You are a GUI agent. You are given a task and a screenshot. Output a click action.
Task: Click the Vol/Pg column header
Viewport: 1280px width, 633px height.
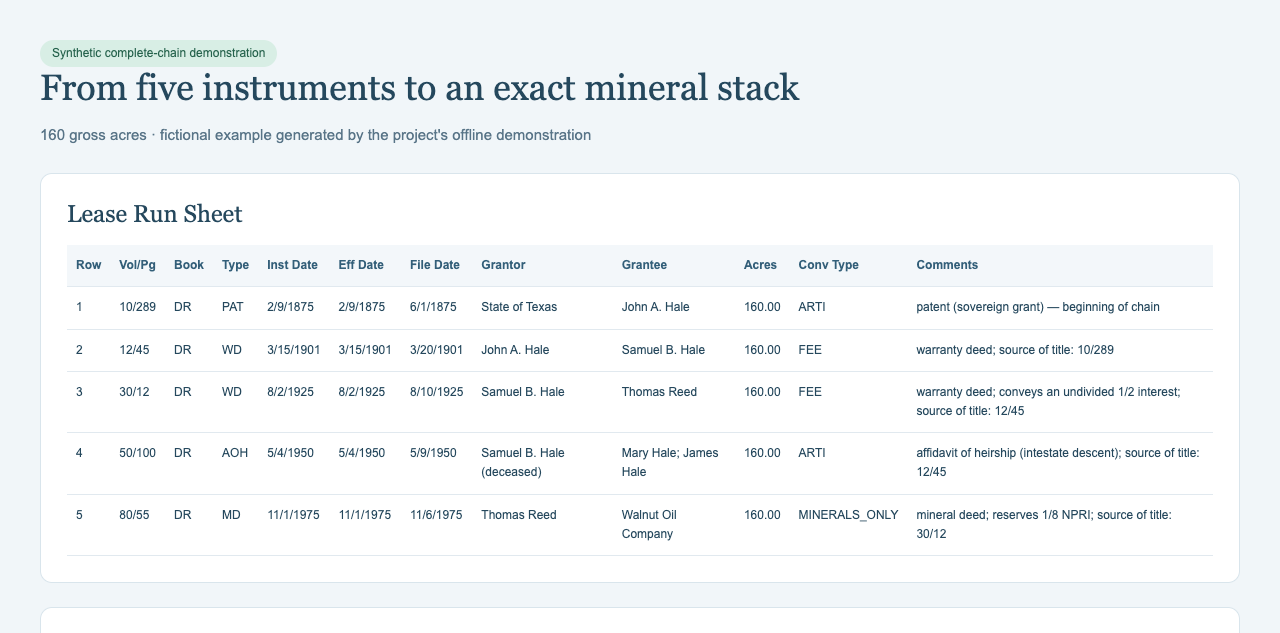137,265
